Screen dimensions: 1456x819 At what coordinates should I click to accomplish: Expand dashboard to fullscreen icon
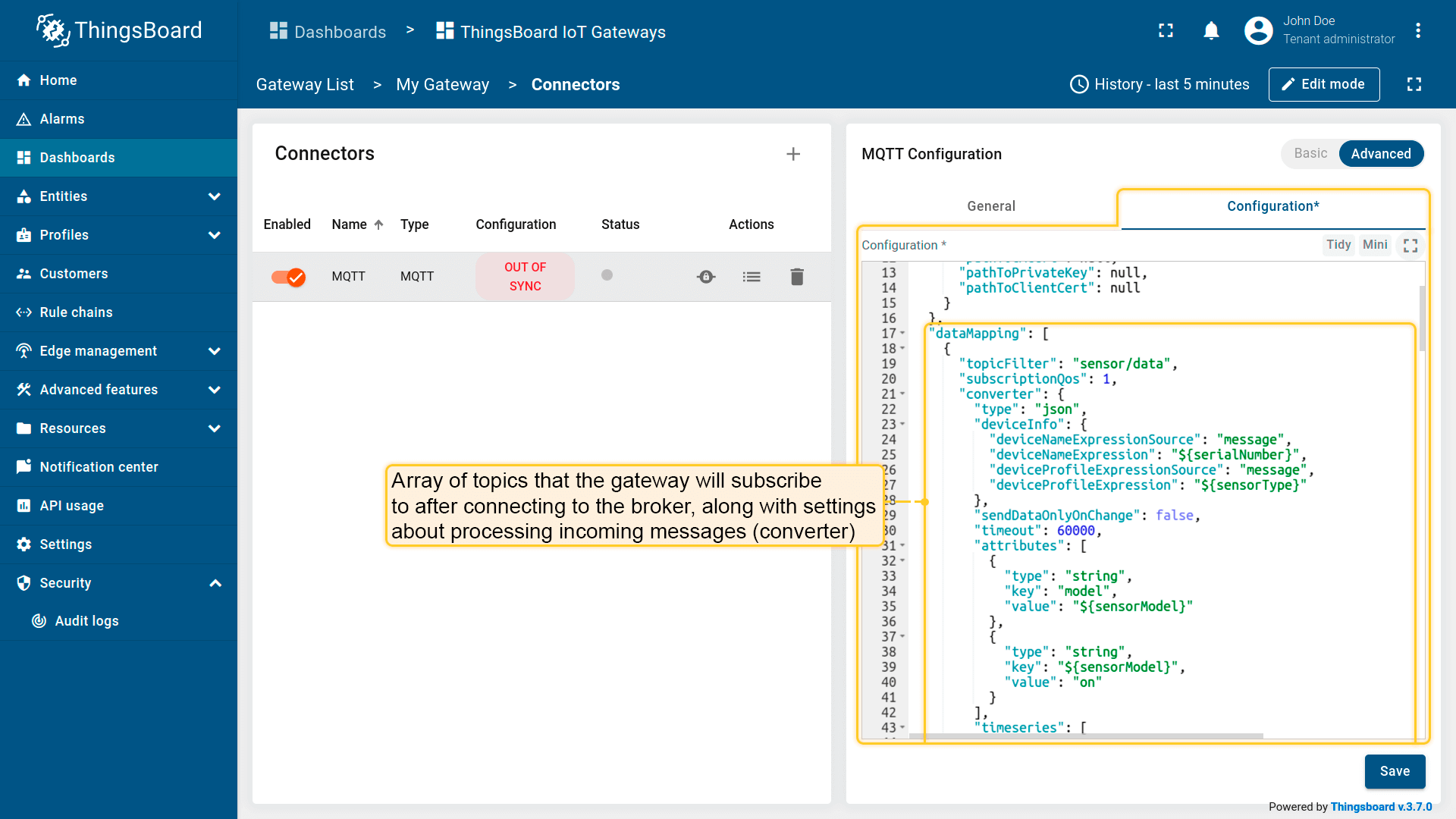click(1414, 84)
